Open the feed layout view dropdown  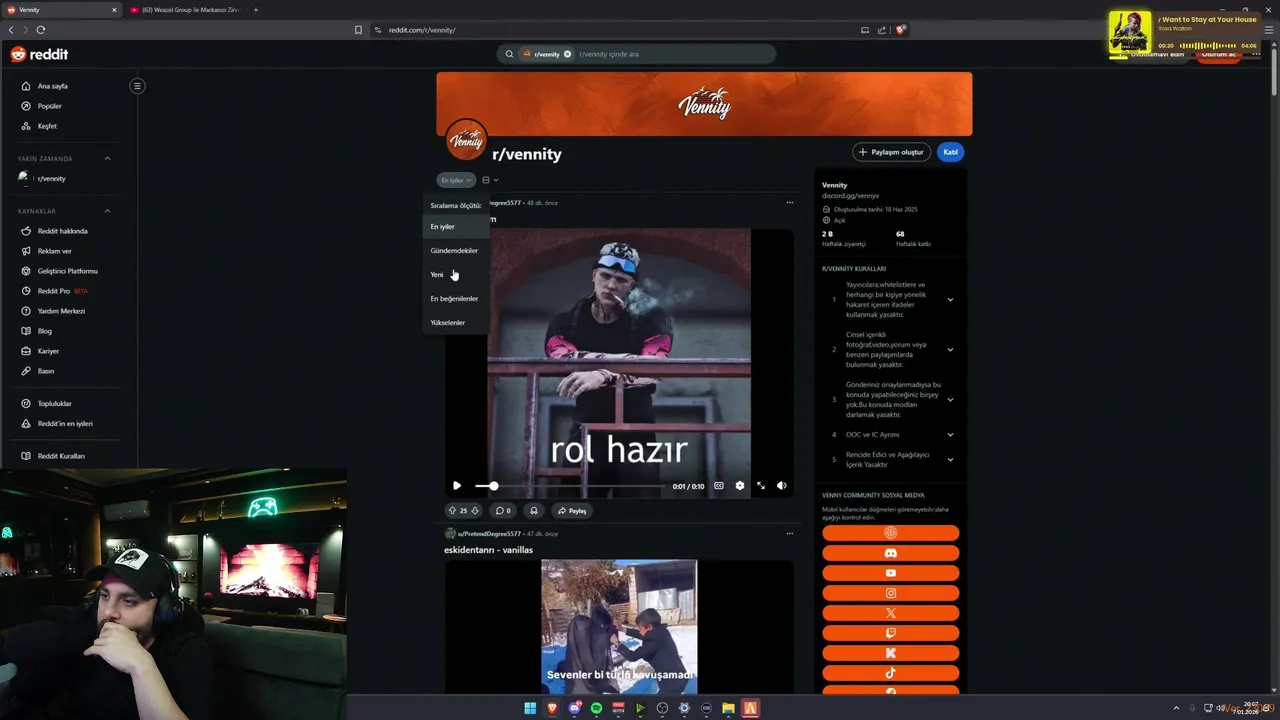click(x=490, y=180)
